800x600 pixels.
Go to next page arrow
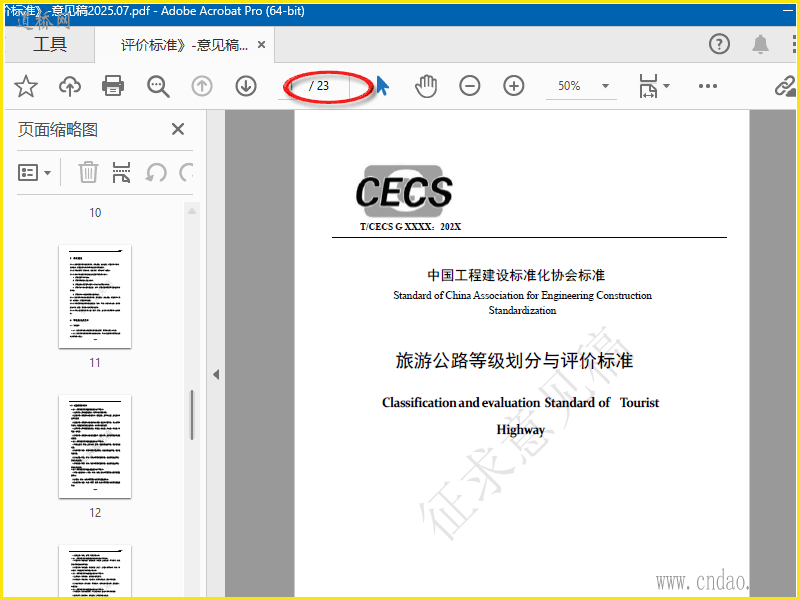(x=246, y=86)
